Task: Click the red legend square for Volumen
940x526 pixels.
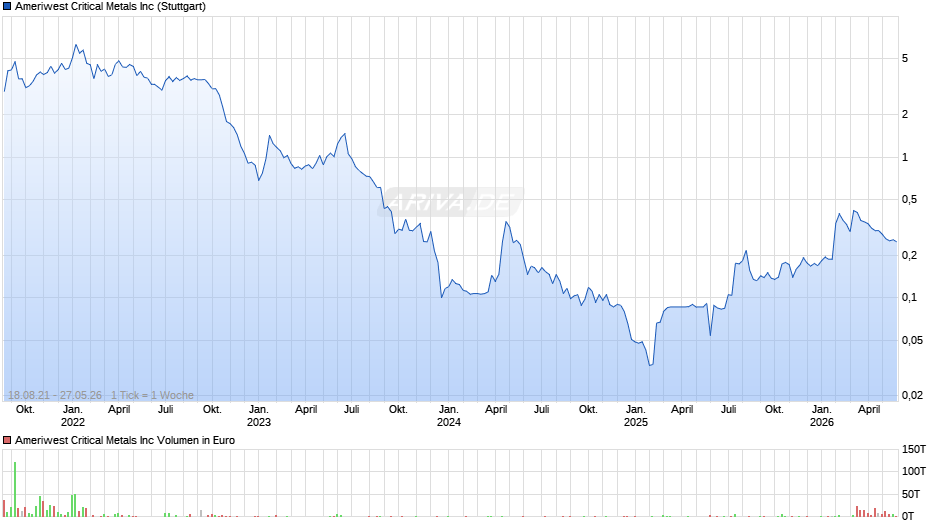Action: [x=7, y=440]
